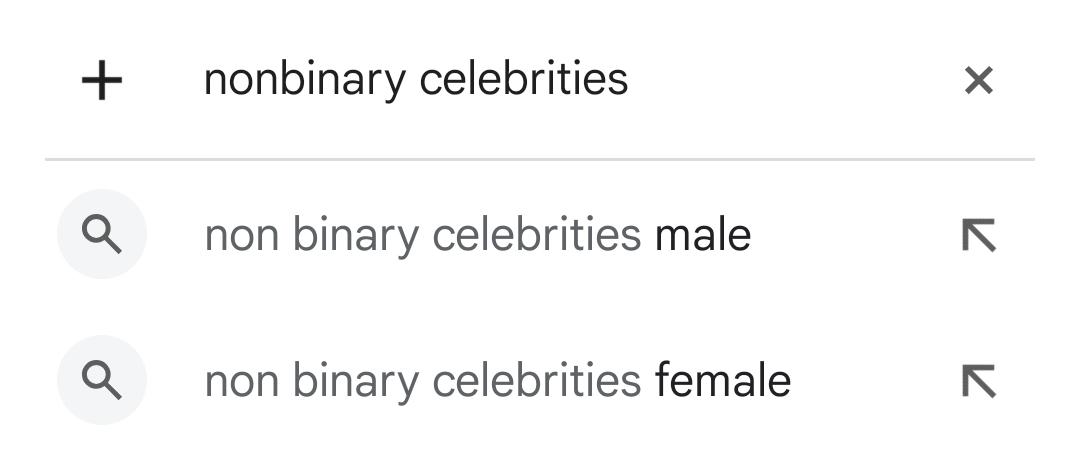This screenshot has width=1080, height=455.
Task: Click the diagonal up-left arrow on the 'male' row
Action: (x=979, y=235)
